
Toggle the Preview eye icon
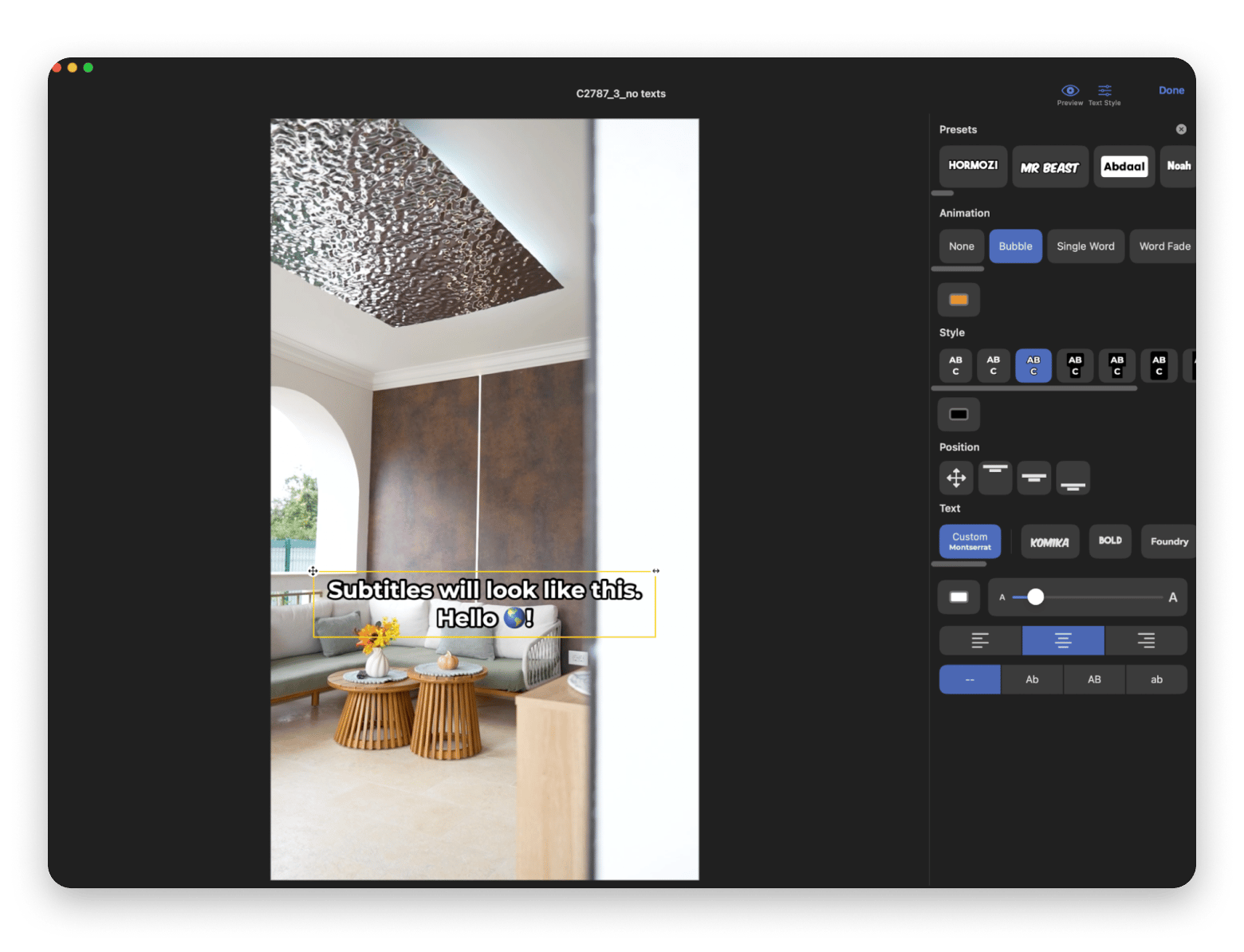[x=1069, y=91]
